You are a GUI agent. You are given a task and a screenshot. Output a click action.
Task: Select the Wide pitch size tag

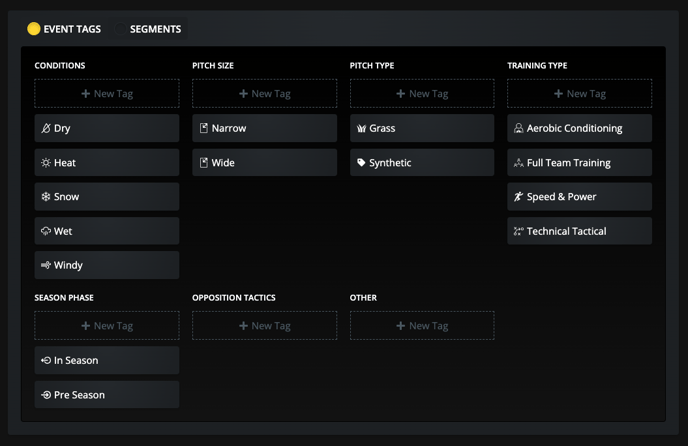264,163
